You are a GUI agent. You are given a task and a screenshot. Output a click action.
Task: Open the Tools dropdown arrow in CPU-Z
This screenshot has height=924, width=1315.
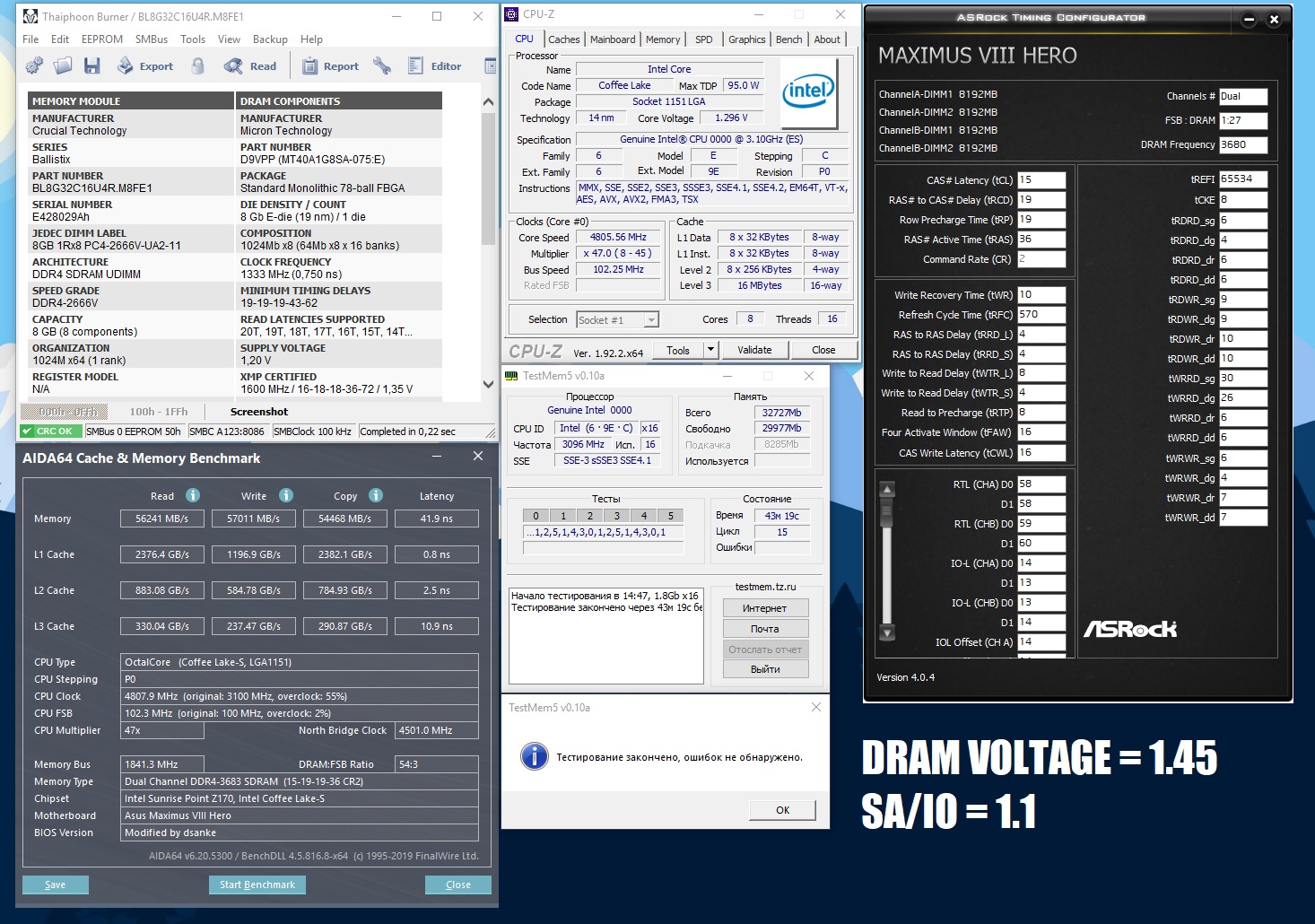711,350
